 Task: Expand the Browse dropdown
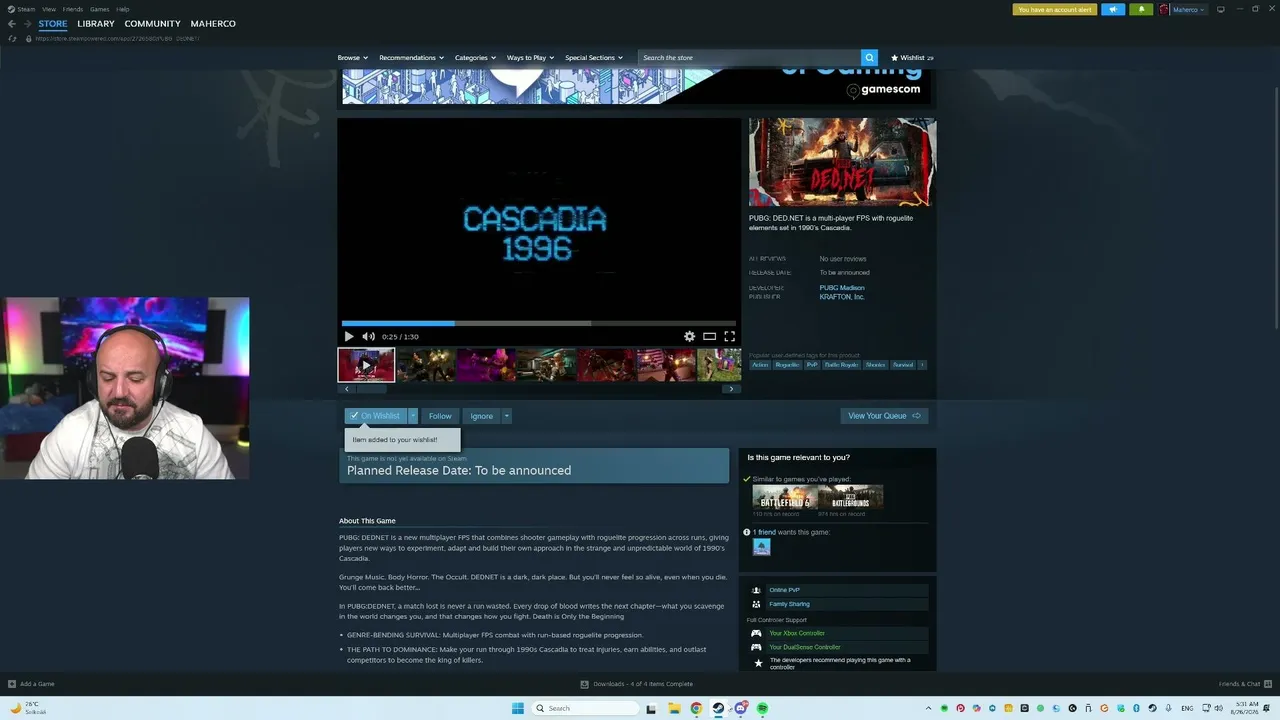point(352,58)
